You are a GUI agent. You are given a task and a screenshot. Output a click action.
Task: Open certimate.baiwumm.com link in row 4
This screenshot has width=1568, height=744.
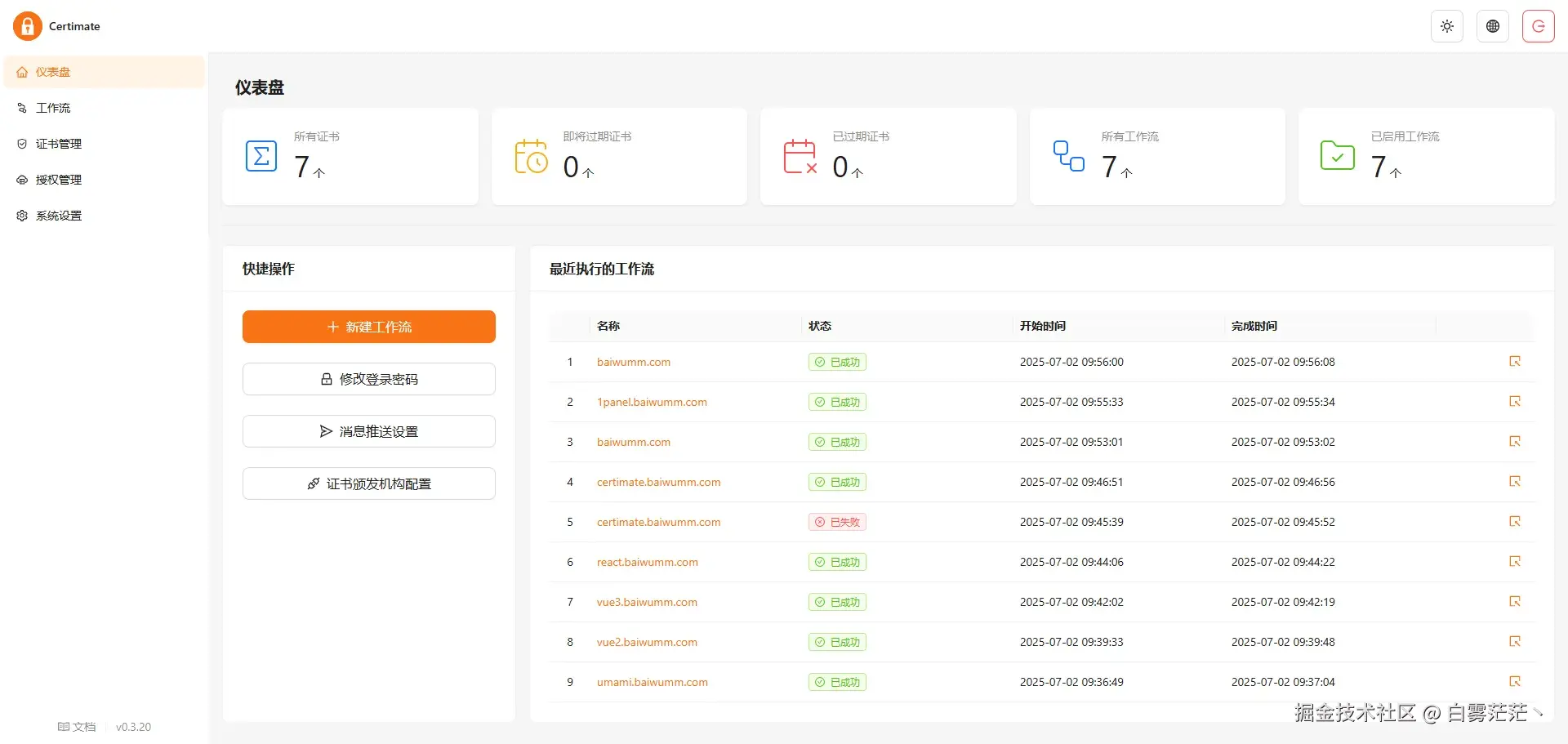point(658,482)
